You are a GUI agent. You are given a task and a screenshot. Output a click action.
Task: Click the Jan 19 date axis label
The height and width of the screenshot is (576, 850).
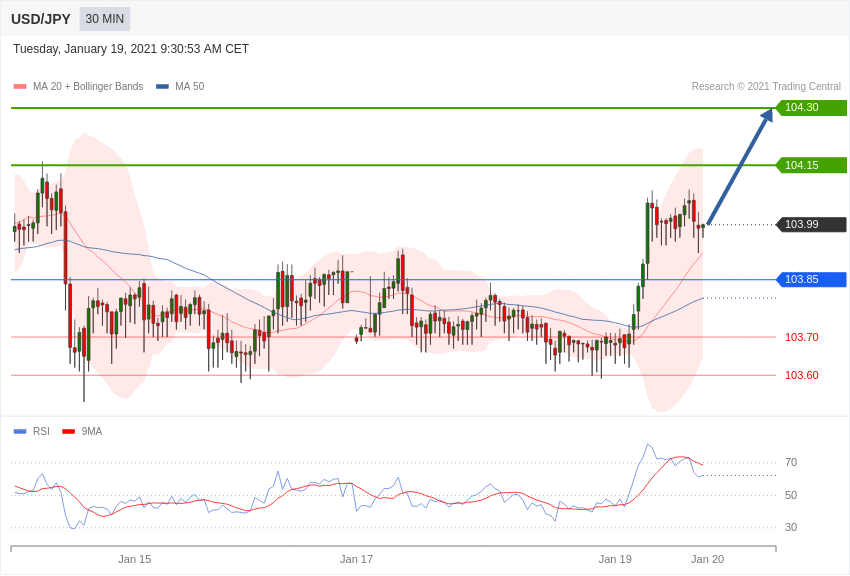click(x=615, y=559)
